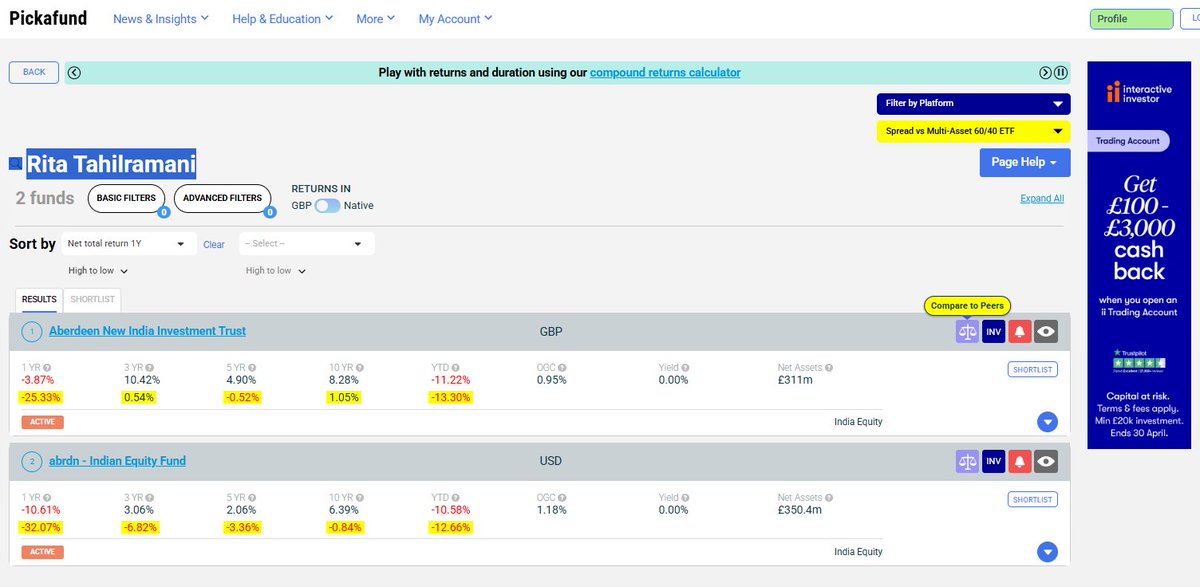Click Net Assets help icon in abrdn row
Image resolution: width=1200 pixels, height=587 pixels.
pos(831,497)
